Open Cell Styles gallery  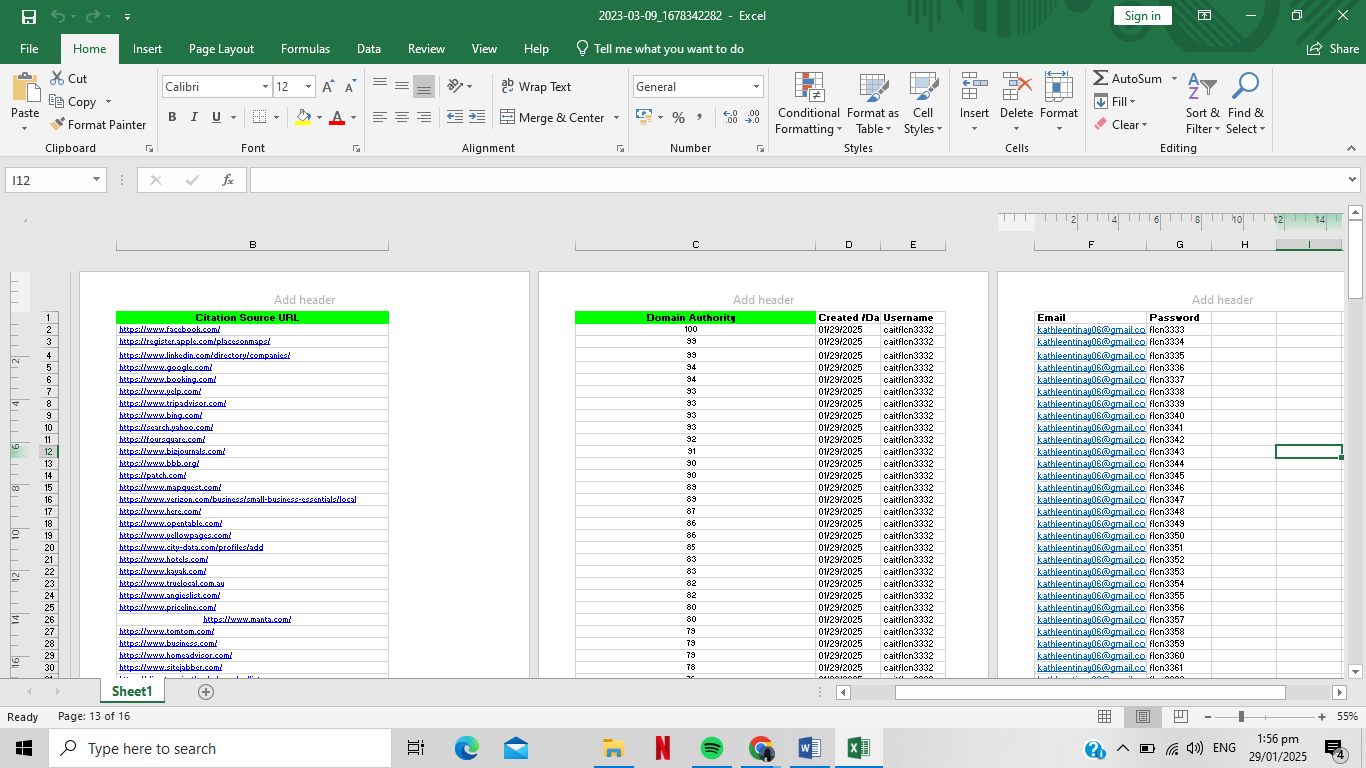[923, 104]
